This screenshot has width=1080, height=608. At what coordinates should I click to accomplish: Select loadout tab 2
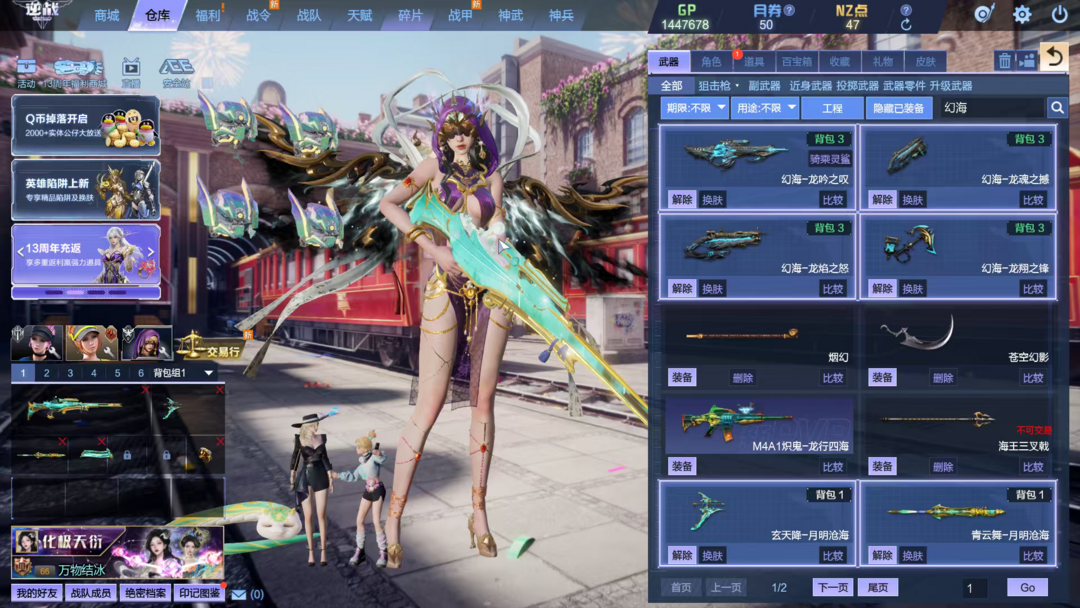click(47, 373)
